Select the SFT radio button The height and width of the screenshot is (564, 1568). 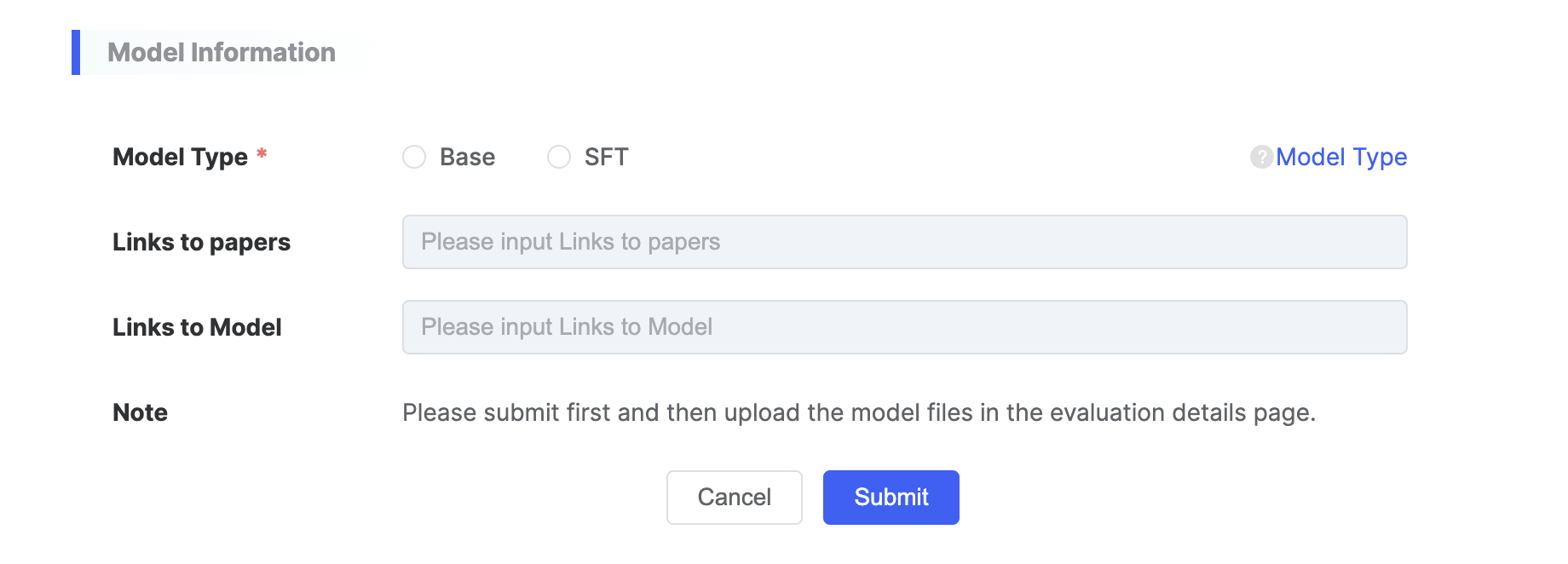coord(559,157)
